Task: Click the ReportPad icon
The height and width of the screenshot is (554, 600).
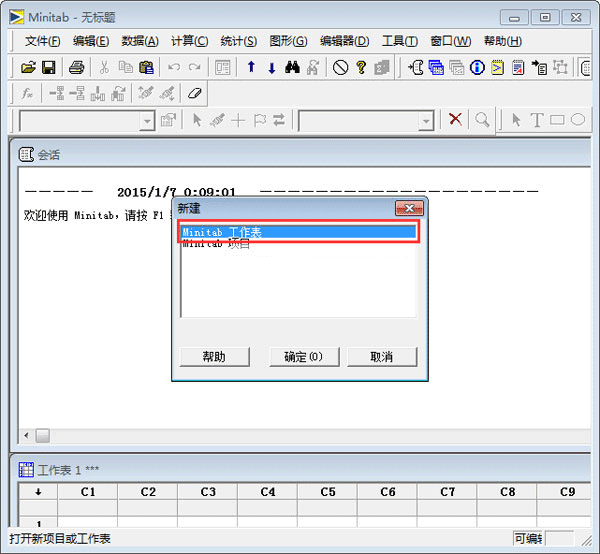Action: [518, 68]
